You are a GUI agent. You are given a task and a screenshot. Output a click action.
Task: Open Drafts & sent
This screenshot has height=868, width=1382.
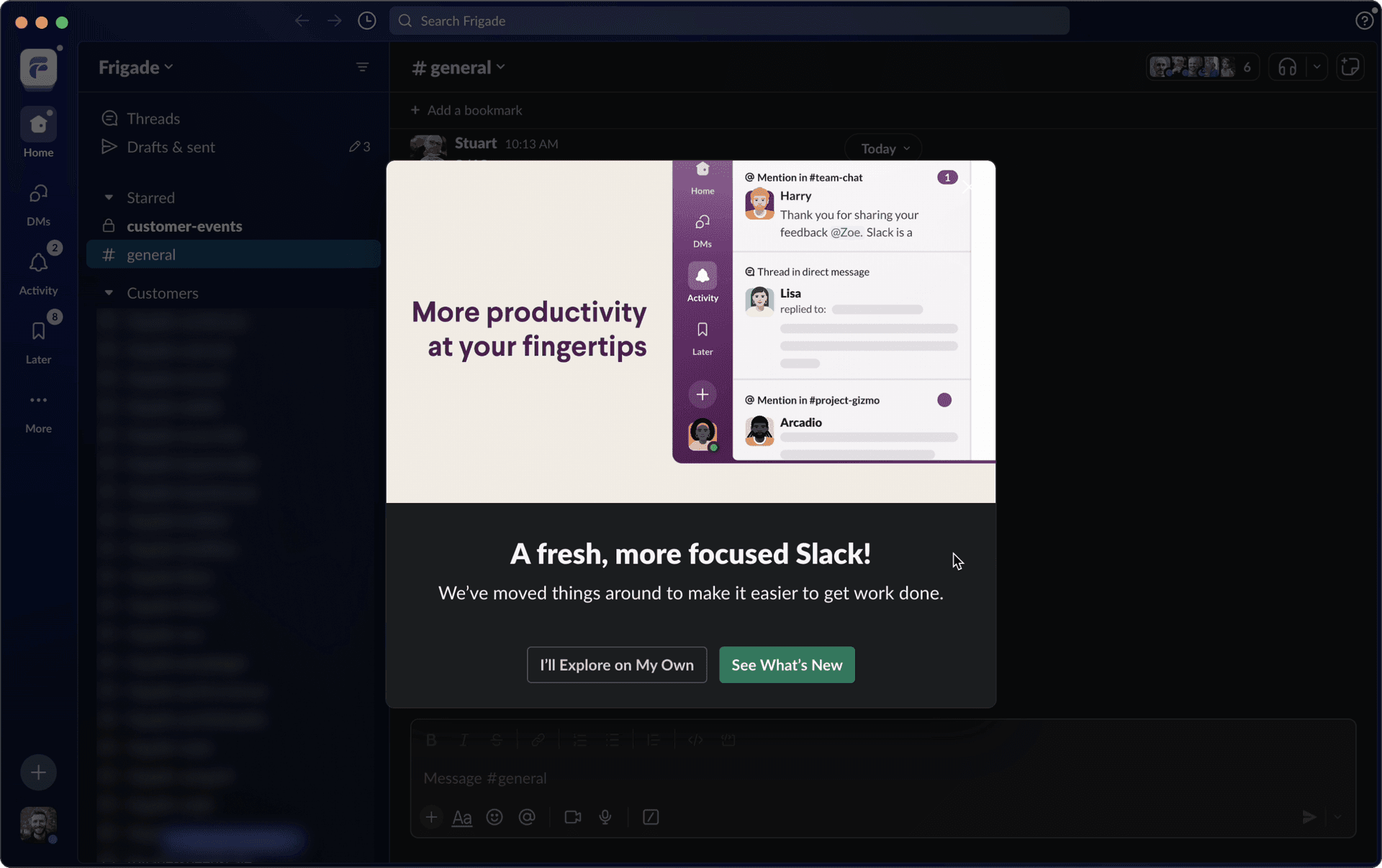(171, 147)
